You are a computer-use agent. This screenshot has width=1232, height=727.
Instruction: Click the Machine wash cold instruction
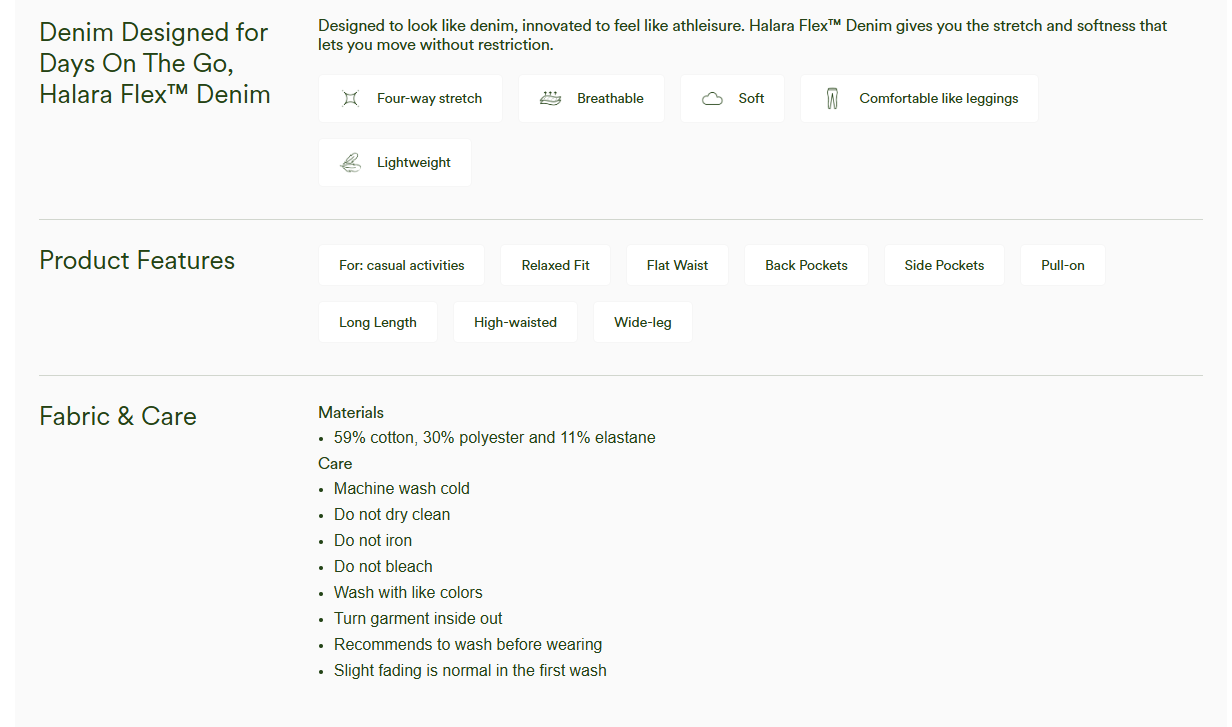coord(401,489)
